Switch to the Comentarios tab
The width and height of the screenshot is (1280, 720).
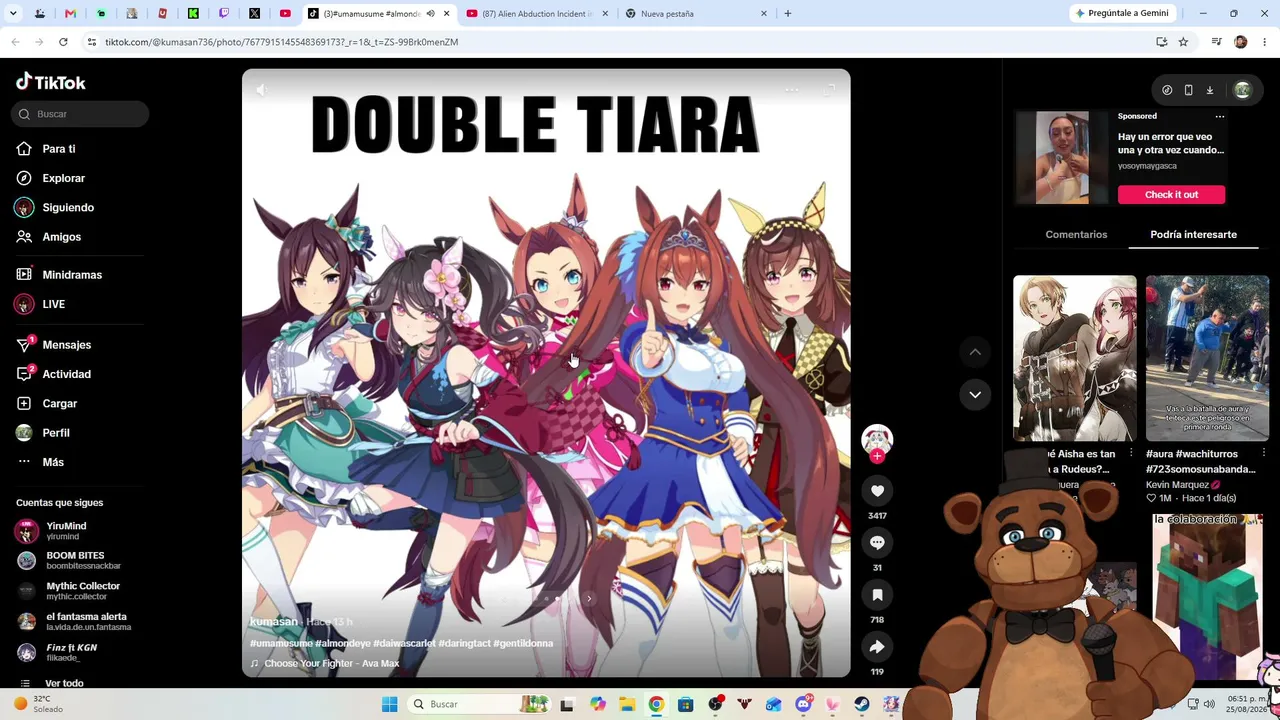(1076, 235)
